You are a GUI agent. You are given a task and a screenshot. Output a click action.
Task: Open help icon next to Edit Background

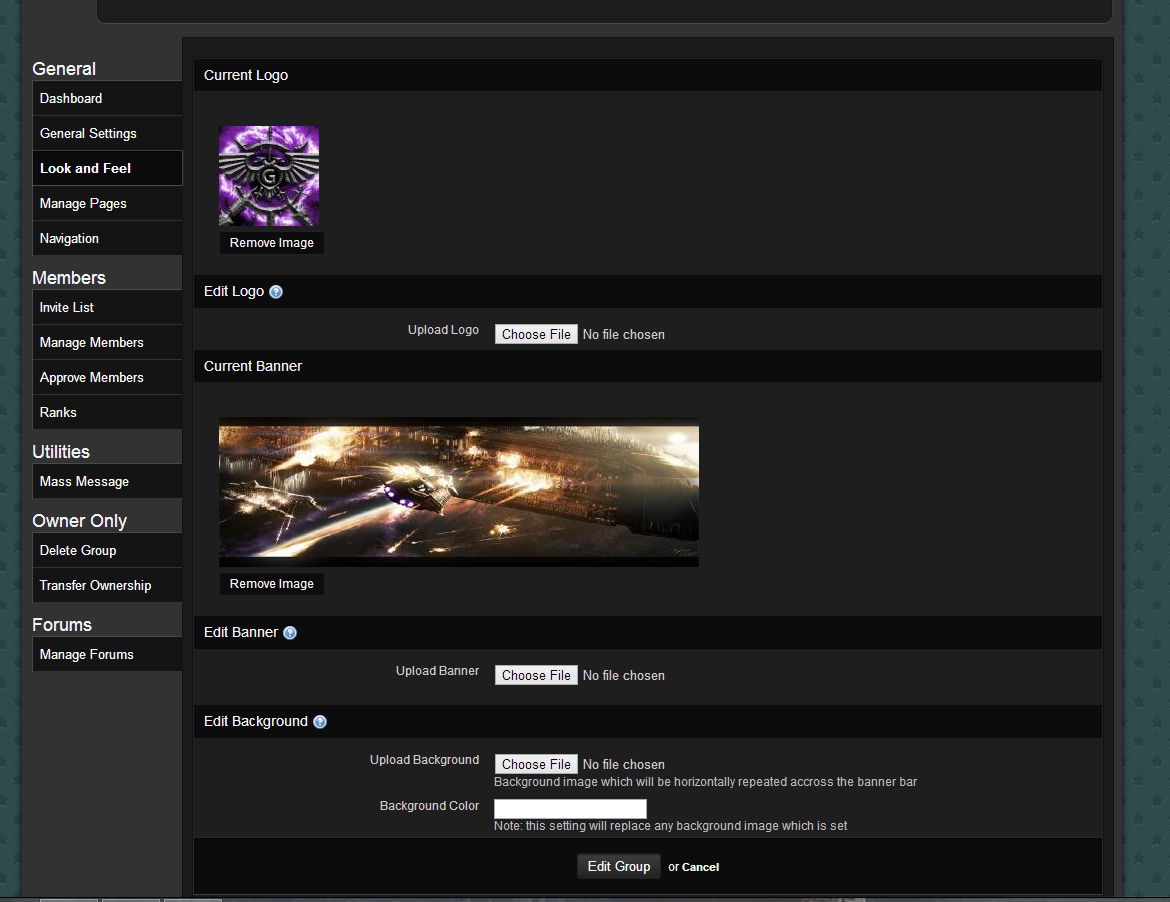click(320, 721)
